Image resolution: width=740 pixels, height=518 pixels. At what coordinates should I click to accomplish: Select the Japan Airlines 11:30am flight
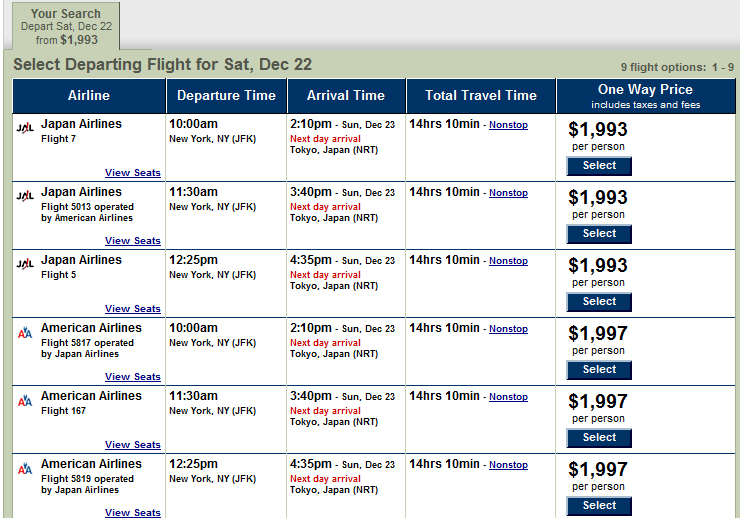pos(599,234)
